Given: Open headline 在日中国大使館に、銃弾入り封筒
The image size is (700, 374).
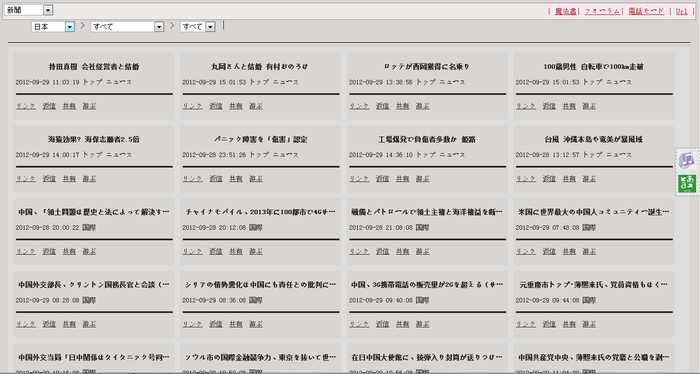Looking at the screenshot, I should tap(427, 357).
